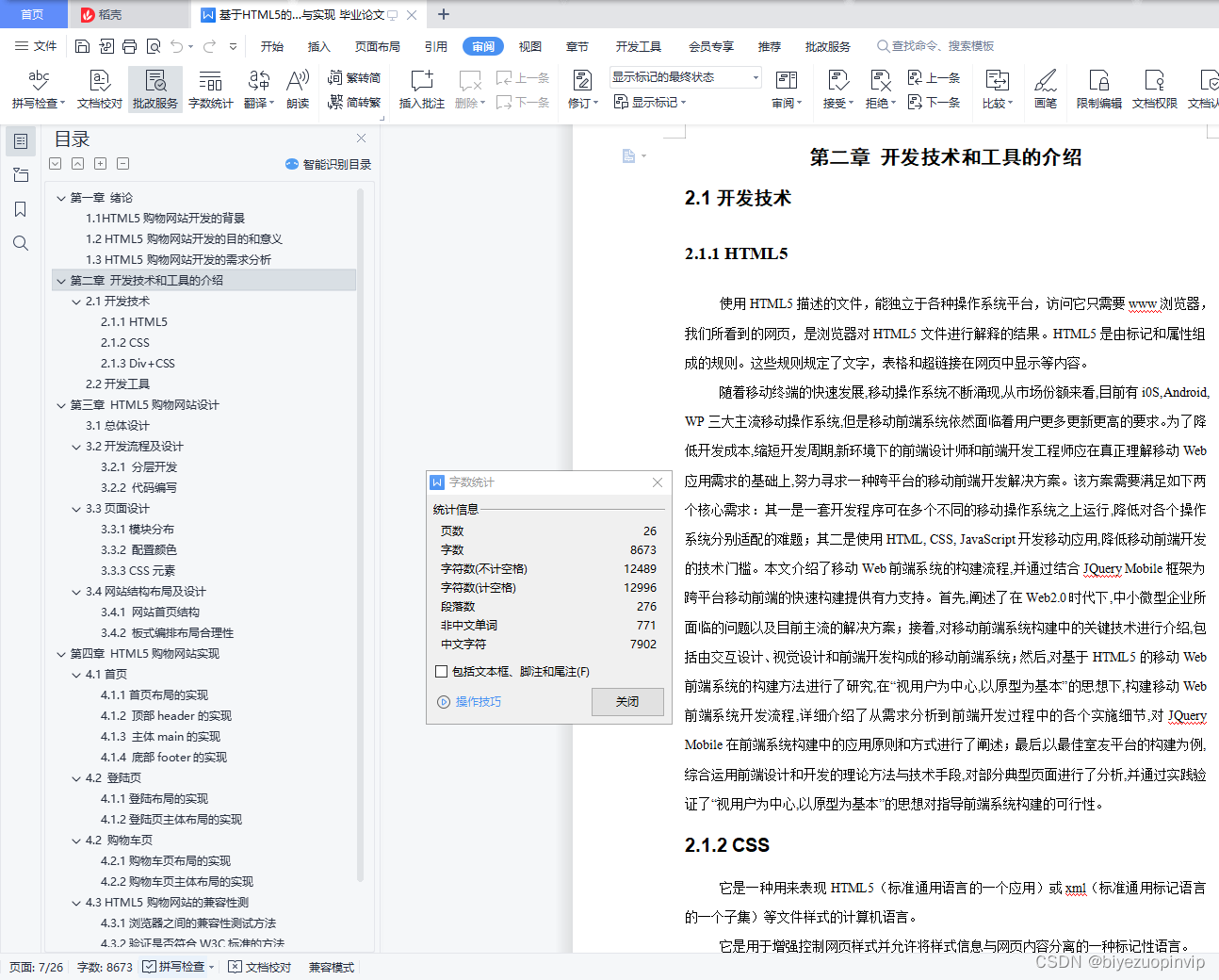Open the 拼写检查 spell check tool
Viewport: 1219px width, 980px height.
[39, 90]
